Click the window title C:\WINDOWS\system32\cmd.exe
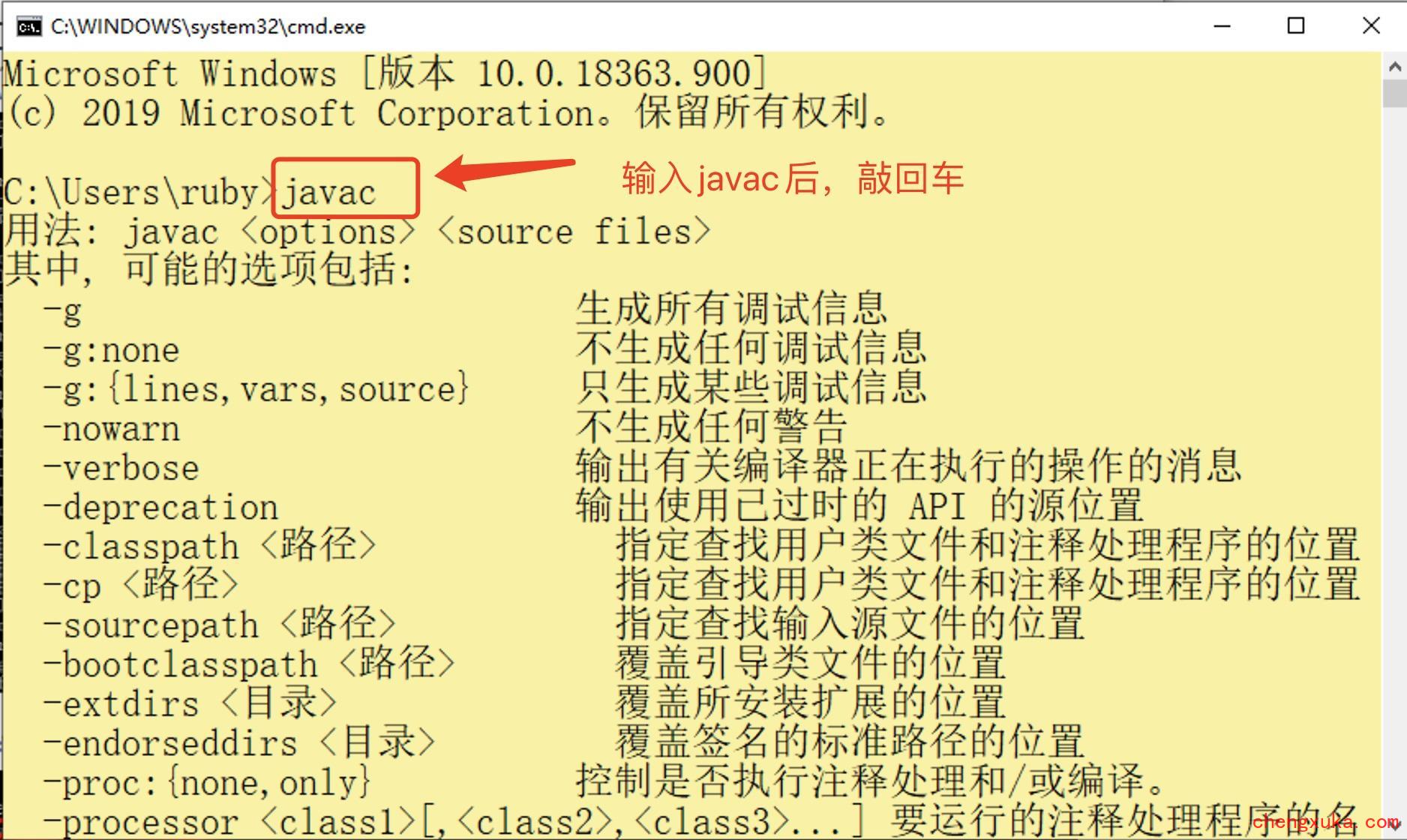The height and width of the screenshot is (840, 1407). coord(208,27)
